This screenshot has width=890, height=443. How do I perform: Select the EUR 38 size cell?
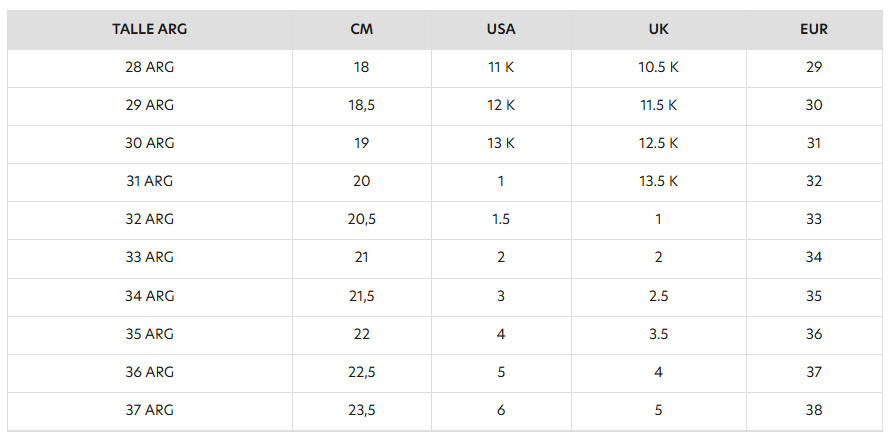click(814, 410)
